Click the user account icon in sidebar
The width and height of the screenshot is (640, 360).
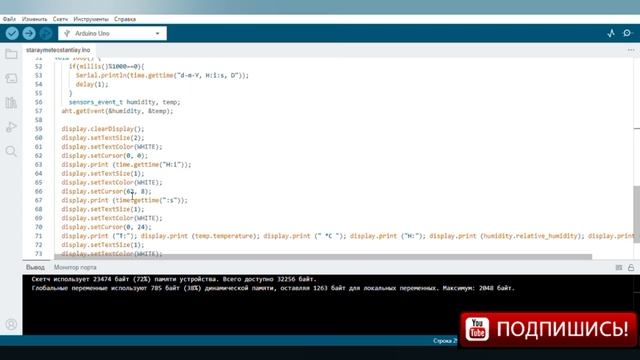click(x=11, y=324)
